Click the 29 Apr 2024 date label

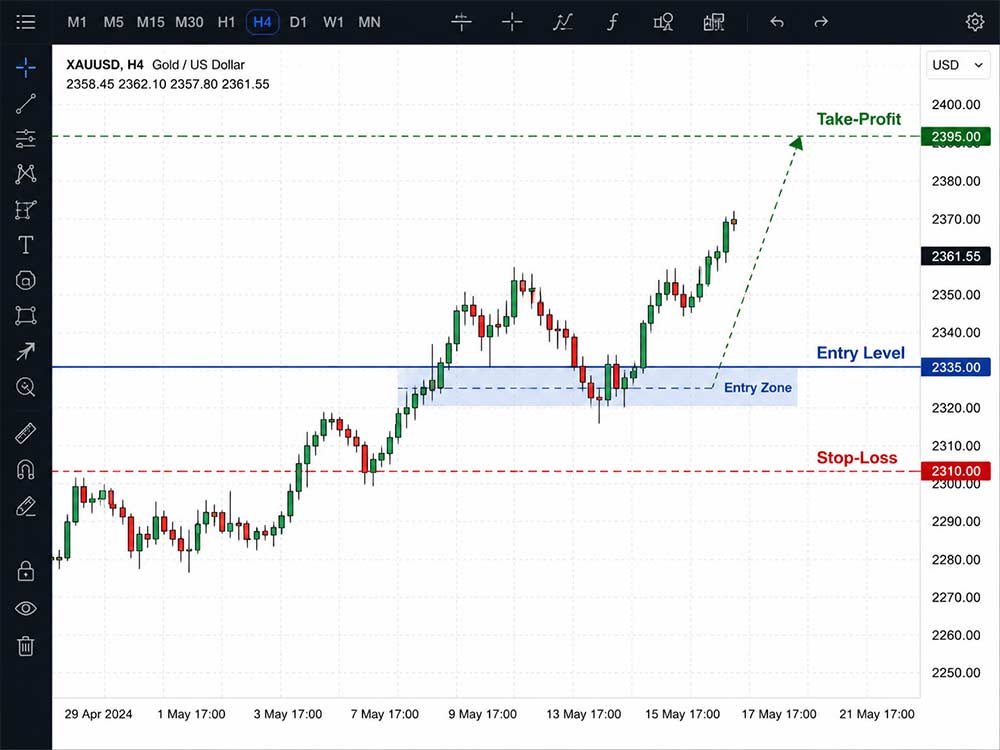coord(98,714)
